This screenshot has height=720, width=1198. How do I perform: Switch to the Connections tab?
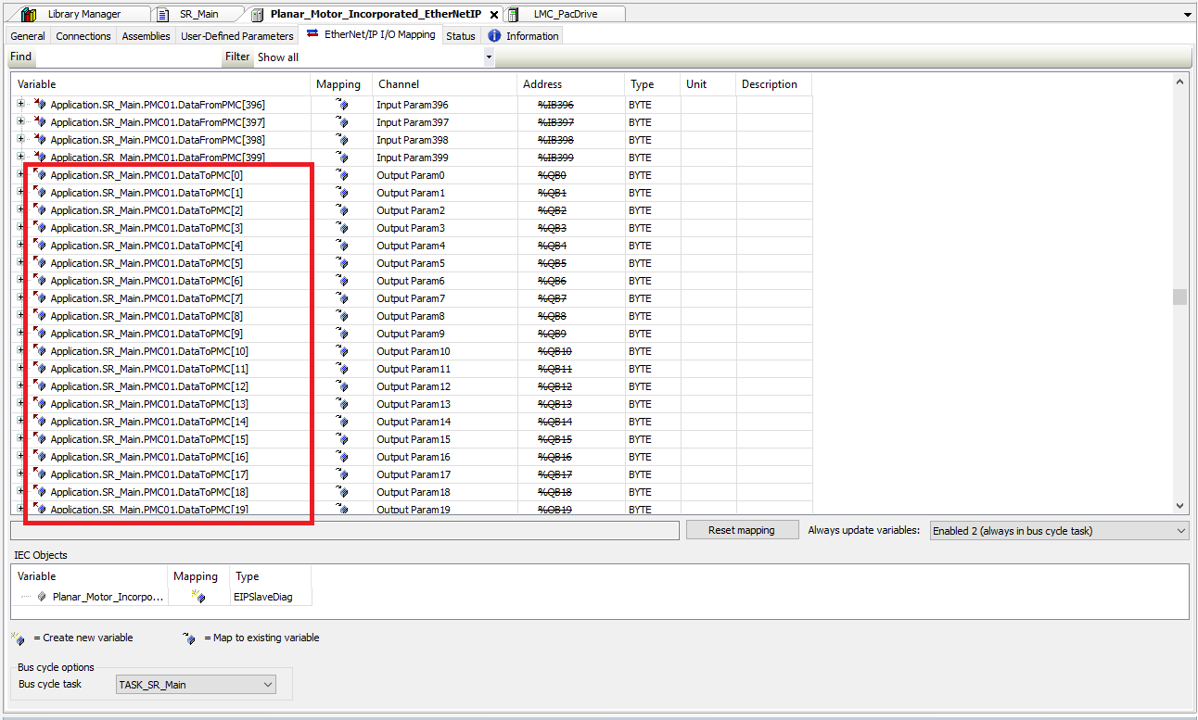[82, 35]
